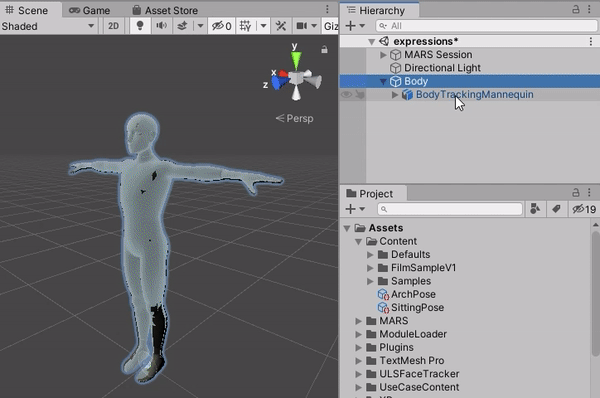600x398 pixels.
Task: Expand the MARS folder
Action: tap(359, 321)
